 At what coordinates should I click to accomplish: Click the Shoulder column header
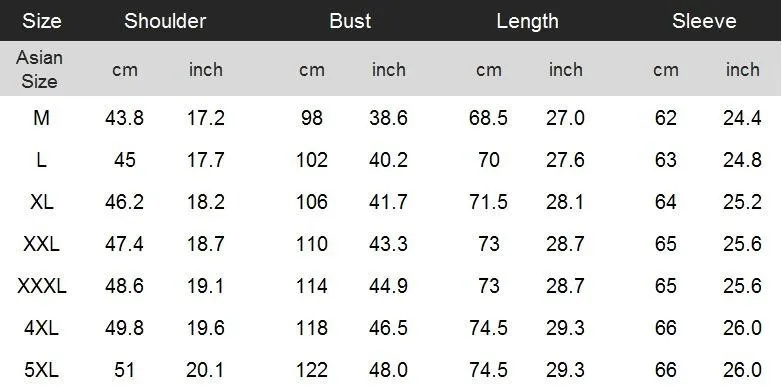(165, 21)
